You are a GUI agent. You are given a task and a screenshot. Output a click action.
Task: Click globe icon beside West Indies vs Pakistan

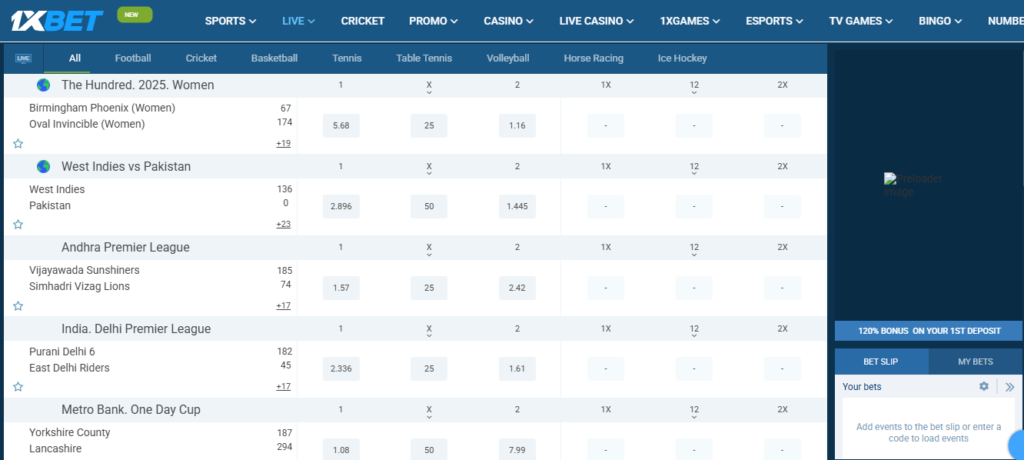pyautogui.click(x=43, y=166)
